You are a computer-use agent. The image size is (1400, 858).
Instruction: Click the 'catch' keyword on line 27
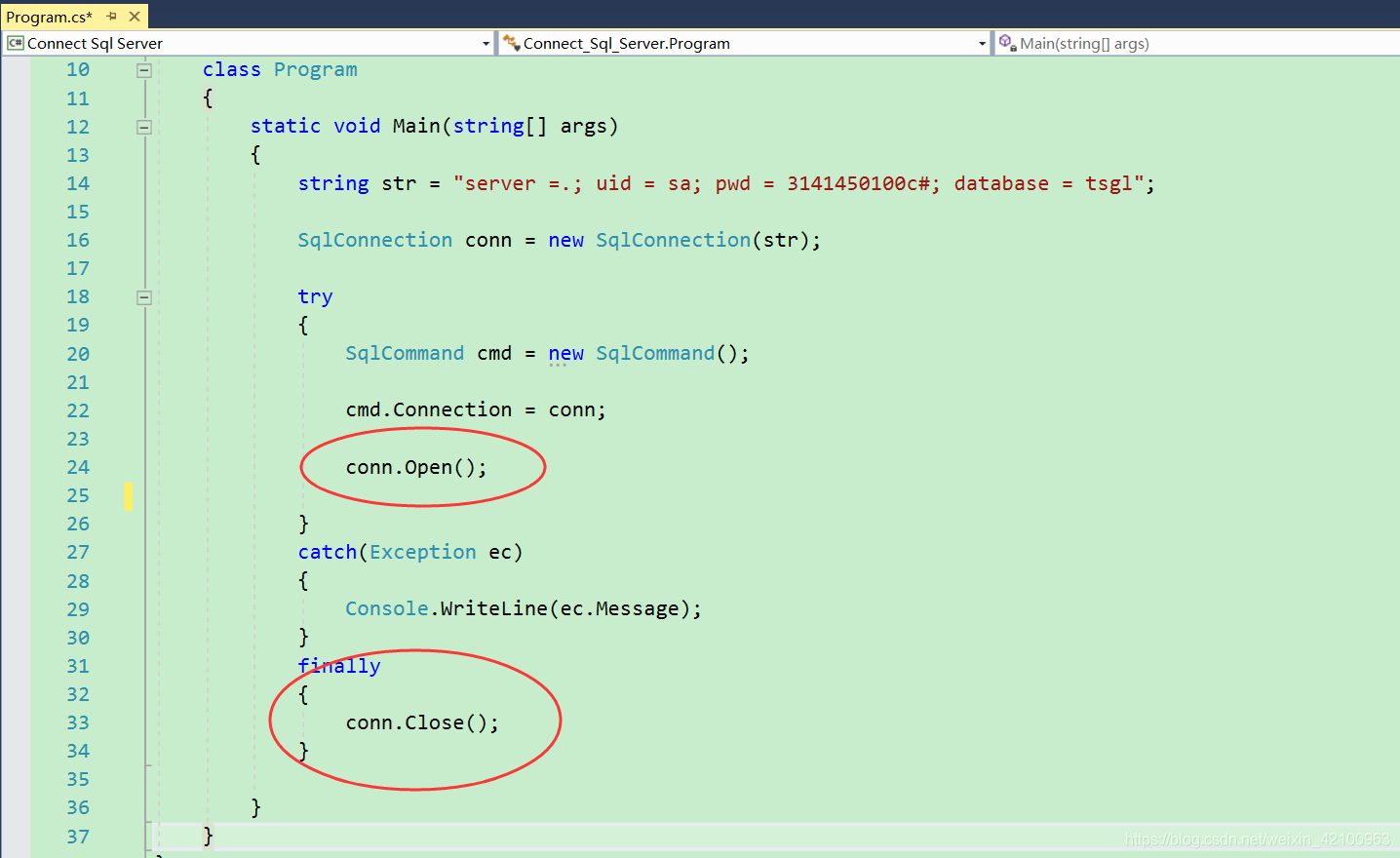328,552
